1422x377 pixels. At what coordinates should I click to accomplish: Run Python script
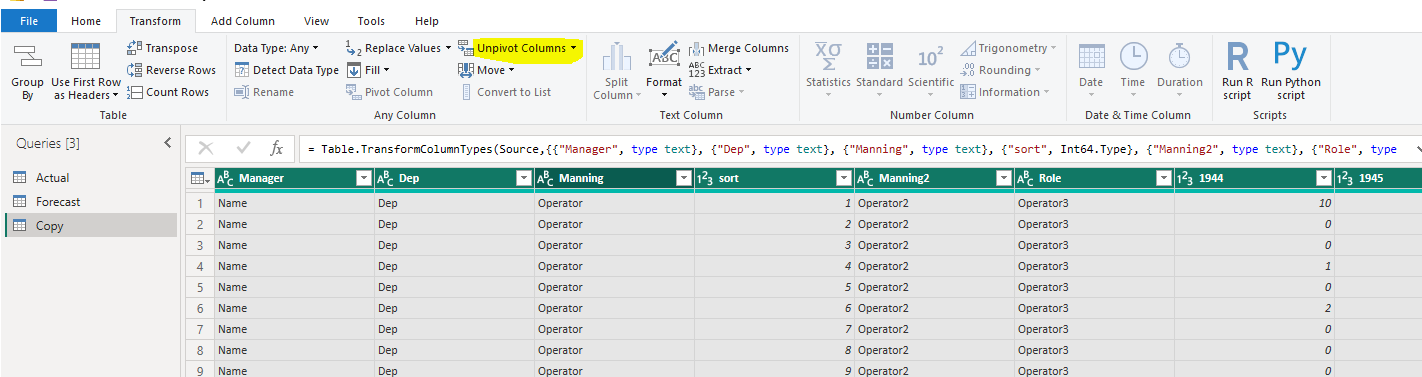pos(1291,71)
